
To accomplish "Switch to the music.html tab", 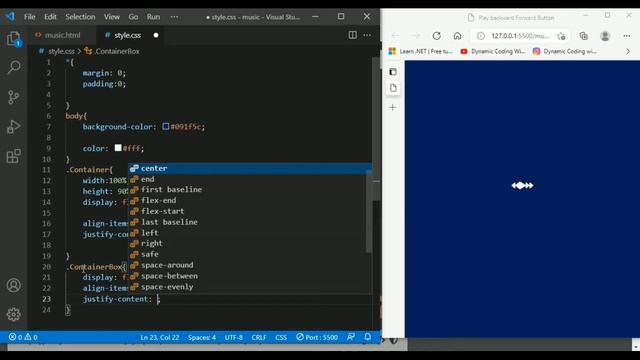I will (x=62, y=35).
